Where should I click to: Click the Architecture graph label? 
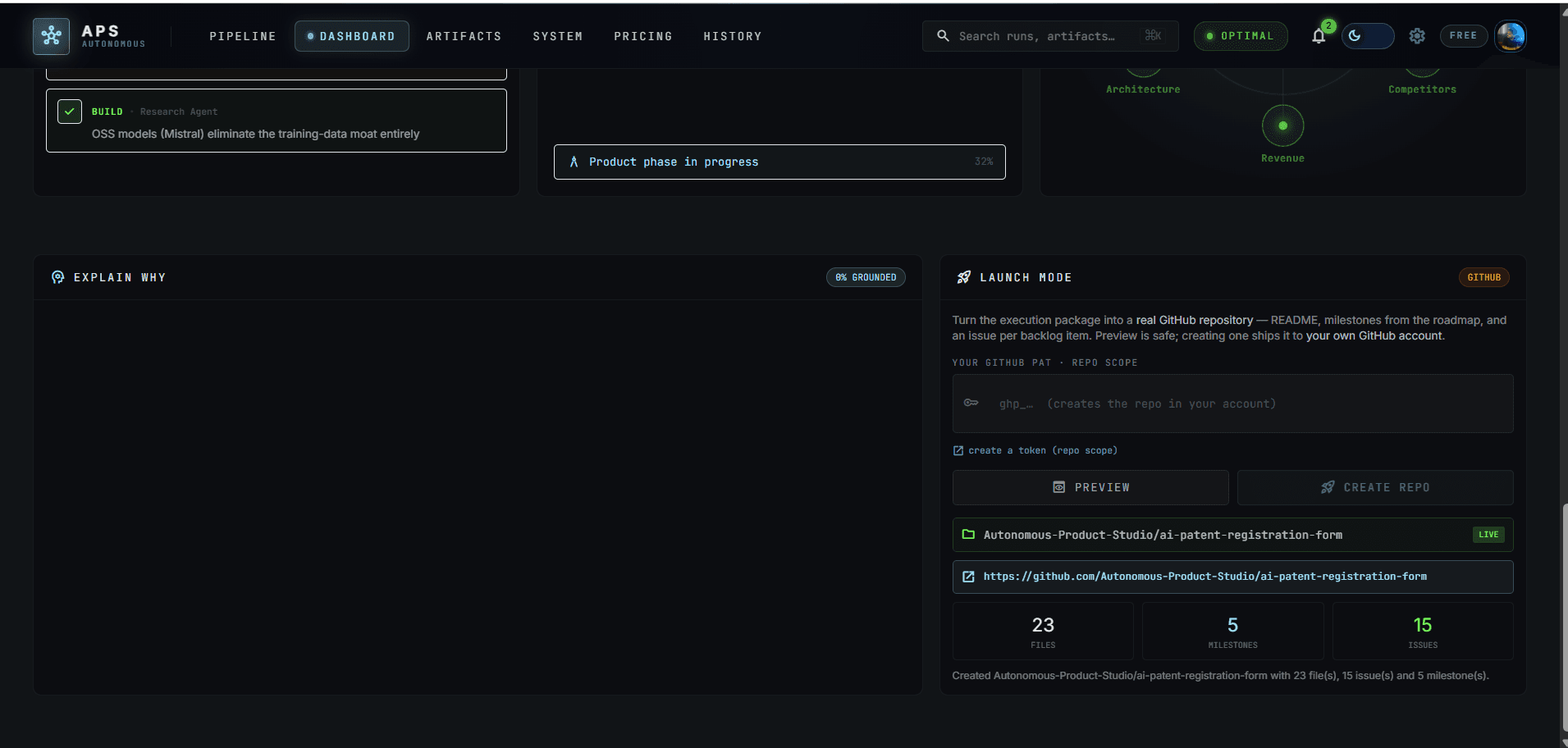click(x=1143, y=89)
